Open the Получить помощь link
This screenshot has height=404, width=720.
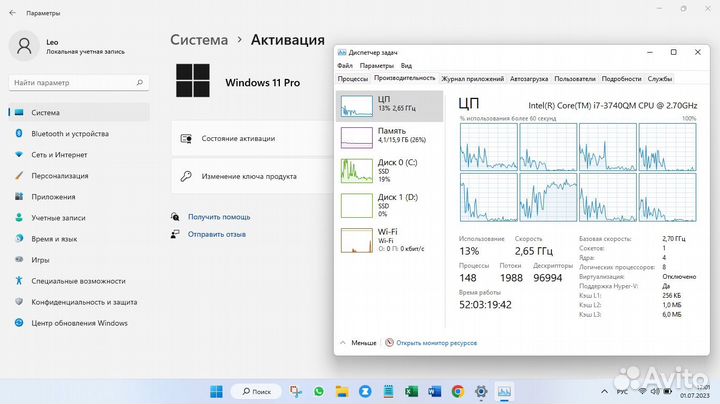219,217
